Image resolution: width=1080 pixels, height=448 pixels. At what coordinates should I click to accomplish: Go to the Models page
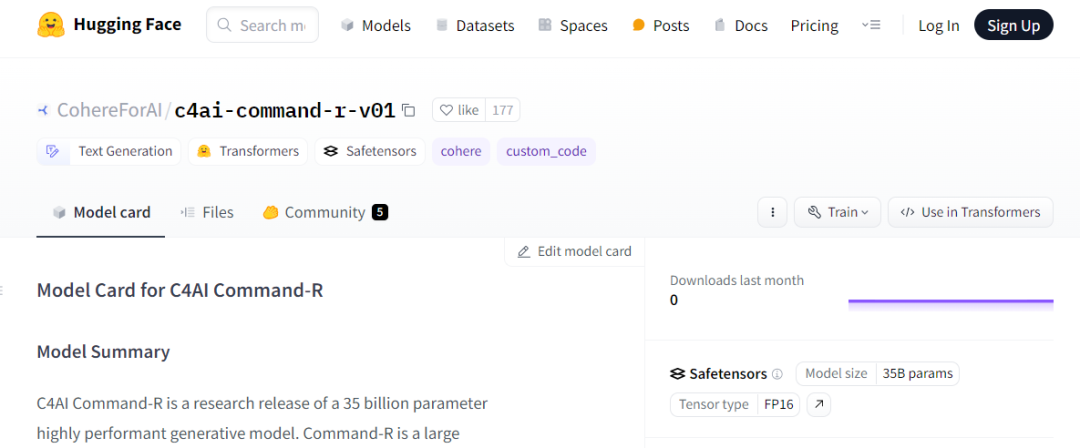tap(375, 26)
